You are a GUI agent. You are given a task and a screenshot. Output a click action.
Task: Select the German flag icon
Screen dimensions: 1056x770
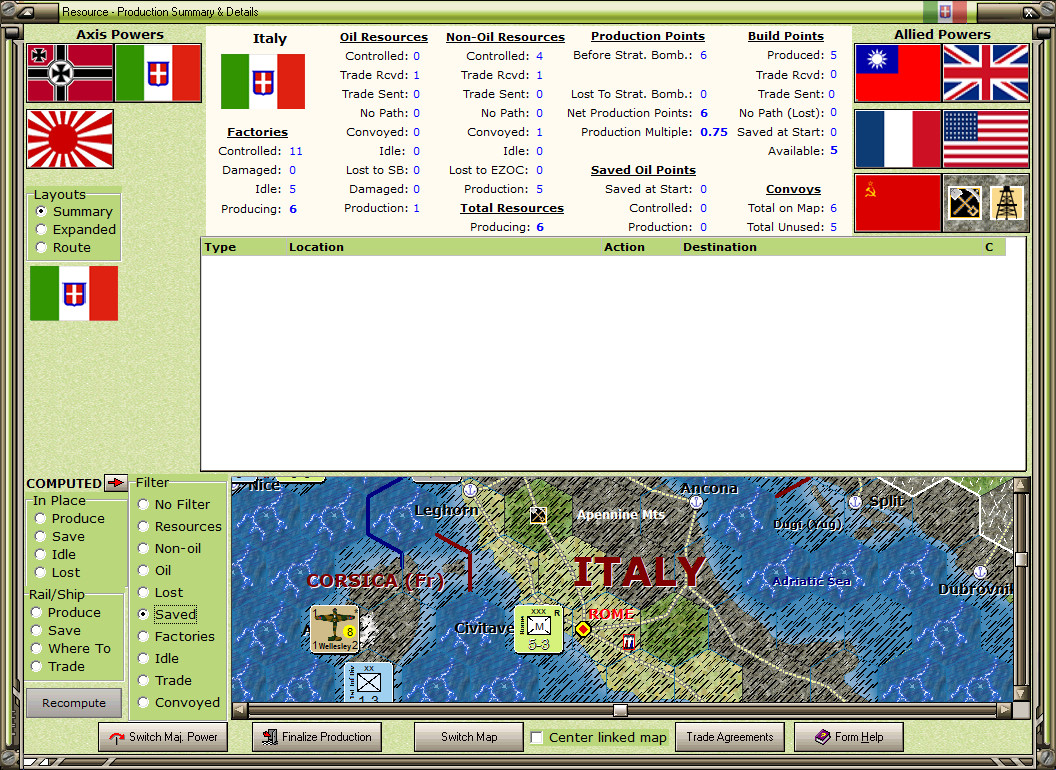click(x=69, y=74)
